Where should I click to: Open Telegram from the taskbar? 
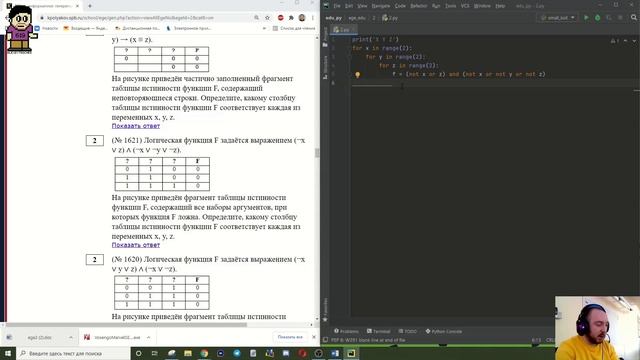237,353
